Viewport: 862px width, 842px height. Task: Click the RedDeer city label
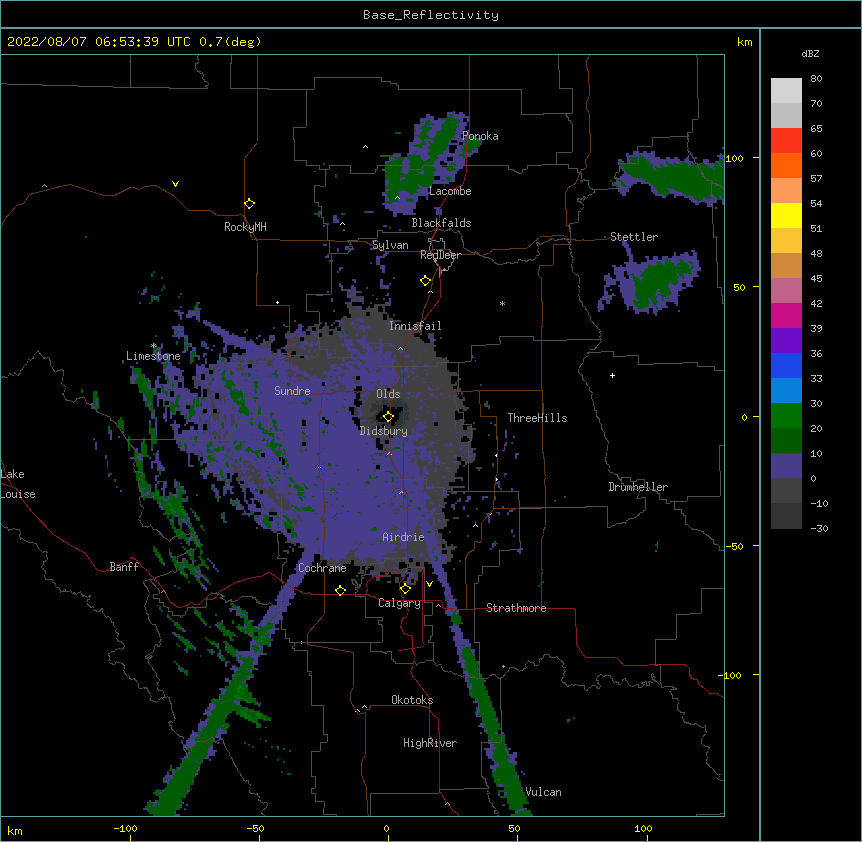tap(440, 255)
